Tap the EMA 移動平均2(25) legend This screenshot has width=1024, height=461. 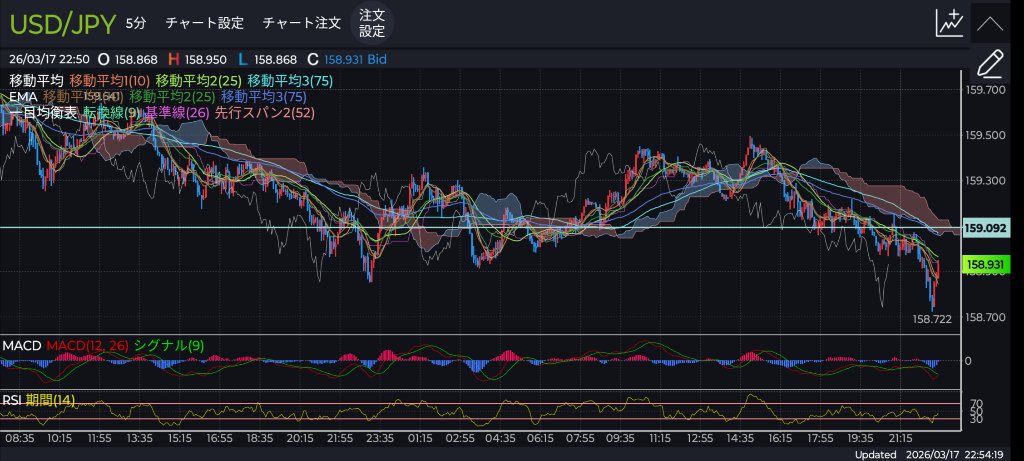point(172,97)
